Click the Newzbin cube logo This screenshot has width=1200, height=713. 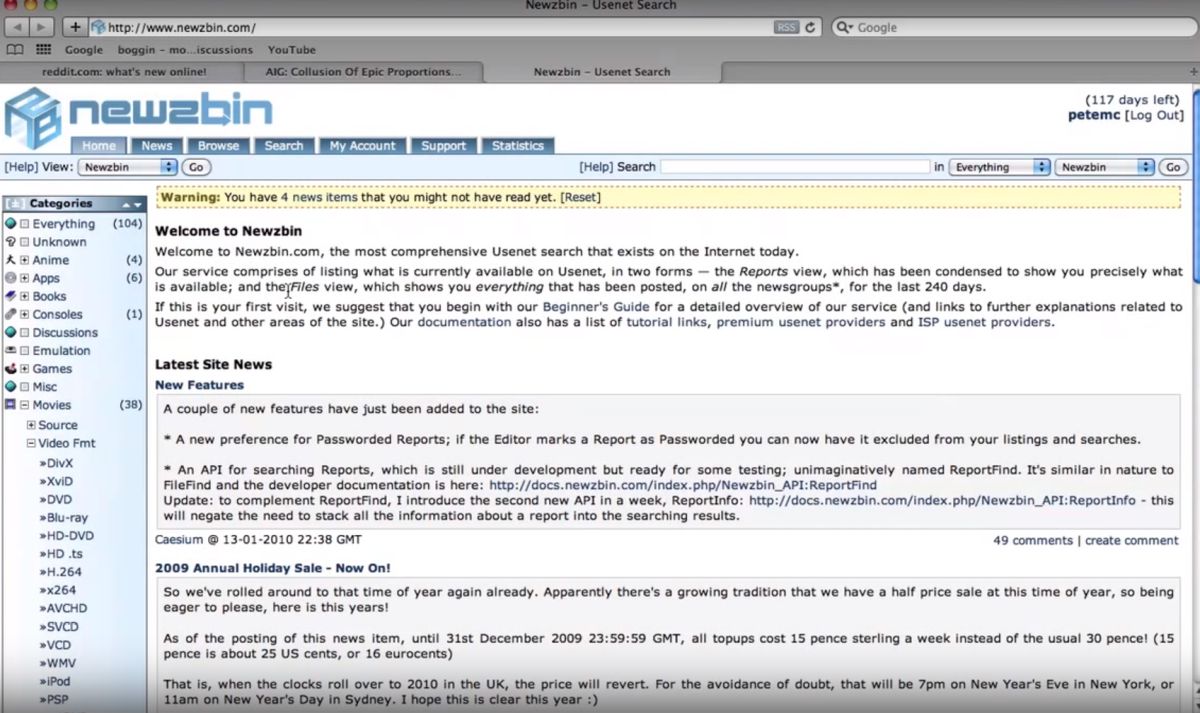click(x=32, y=116)
